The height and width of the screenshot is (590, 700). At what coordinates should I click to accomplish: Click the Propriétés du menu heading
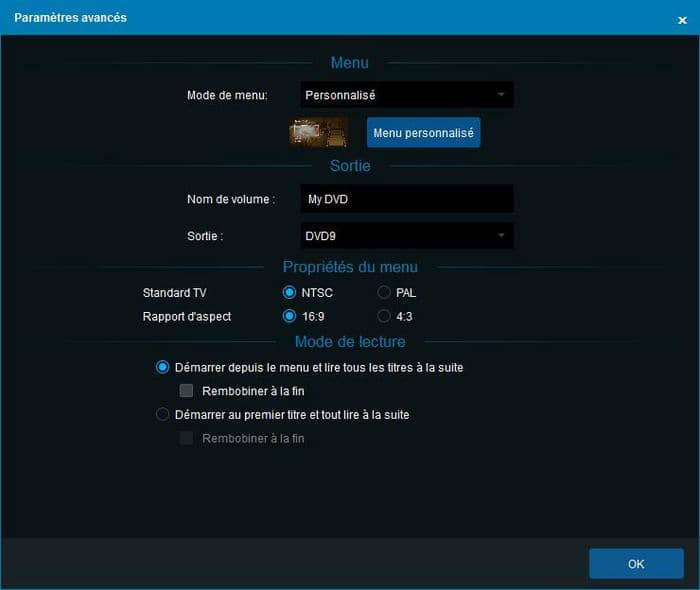(x=350, y=267)
